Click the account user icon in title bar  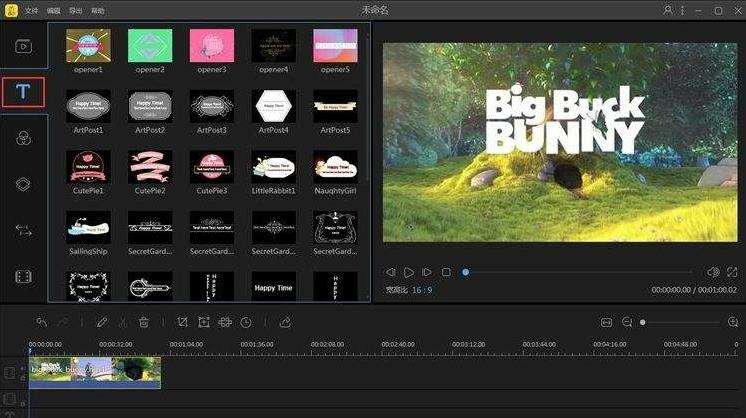pyautogui.click(x=668, y=10)
